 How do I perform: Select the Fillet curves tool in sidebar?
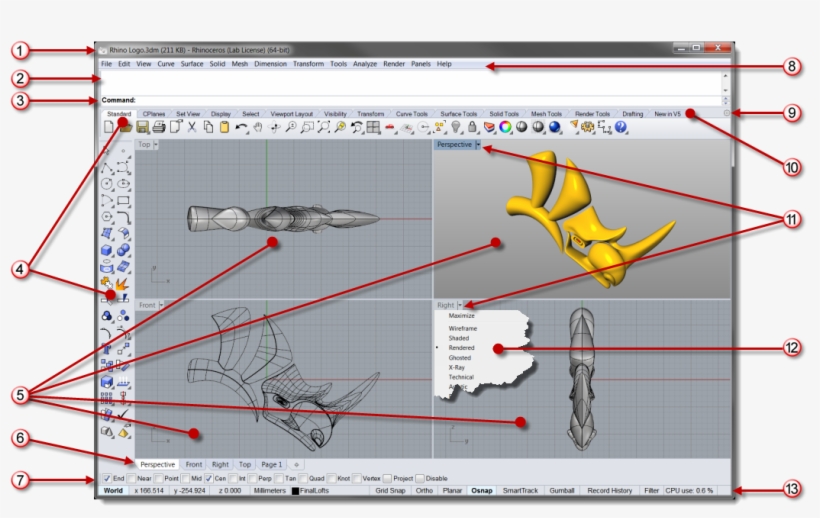[x=123, y=217]
